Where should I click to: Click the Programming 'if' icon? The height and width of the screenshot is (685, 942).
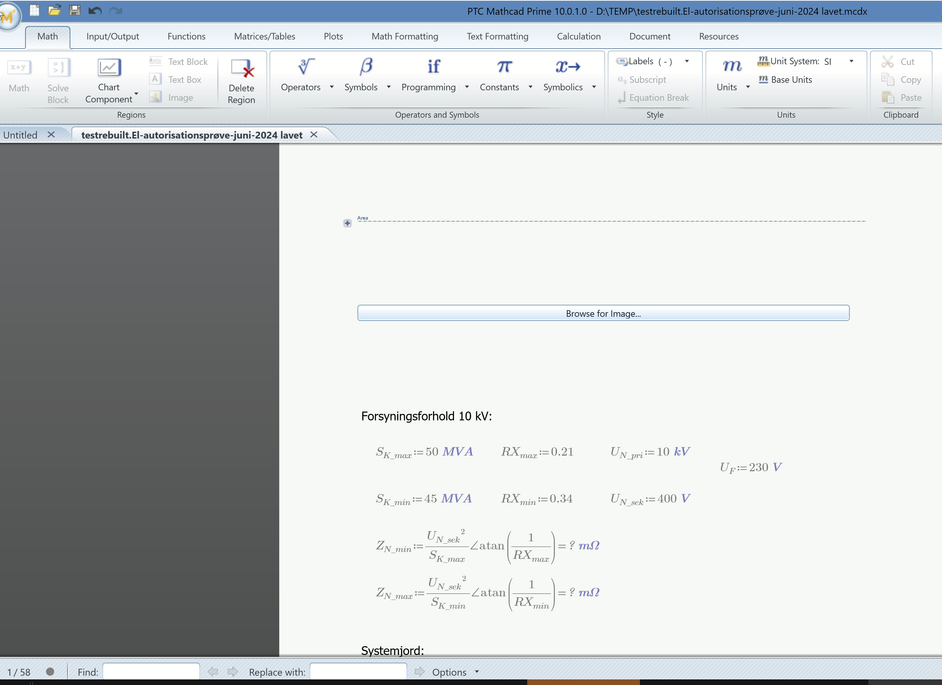click(433, 67)
